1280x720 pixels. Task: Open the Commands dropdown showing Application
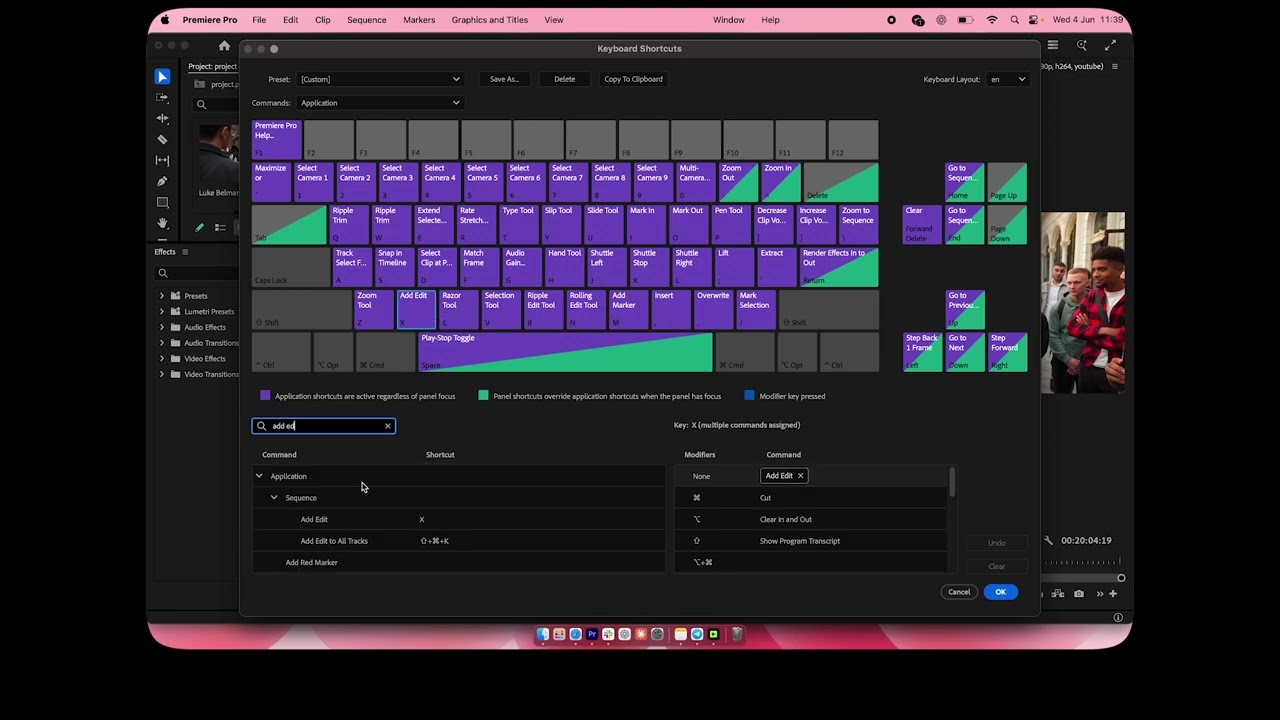point(379,103)
